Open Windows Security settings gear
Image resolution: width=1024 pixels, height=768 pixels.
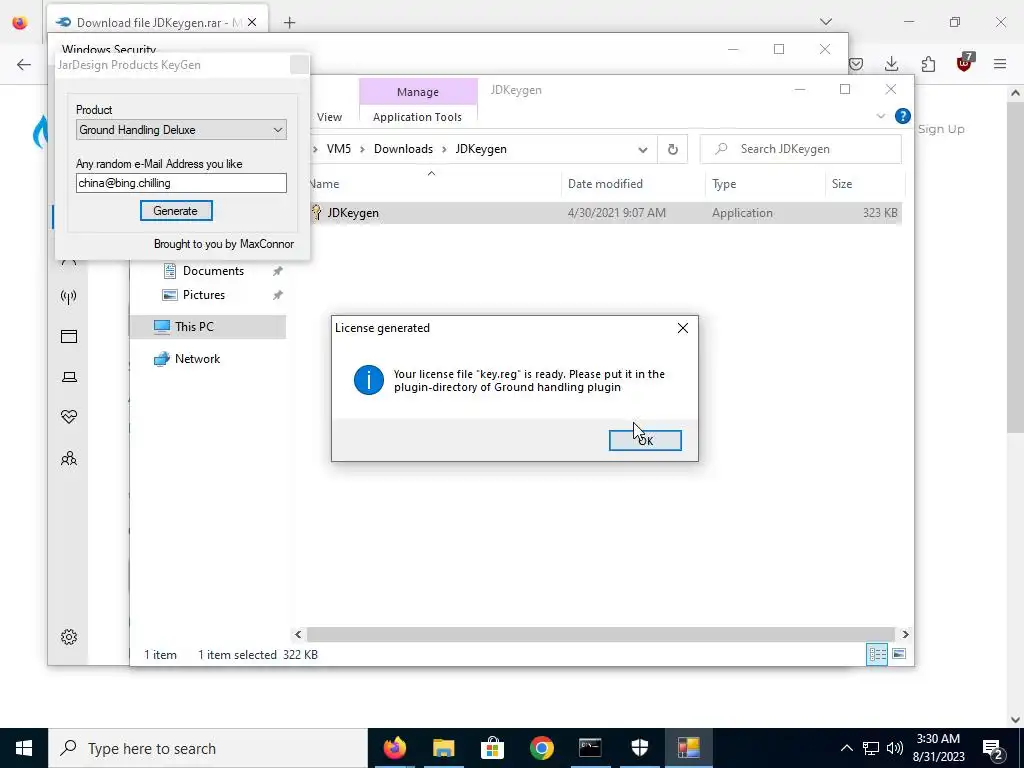[69, 637]
